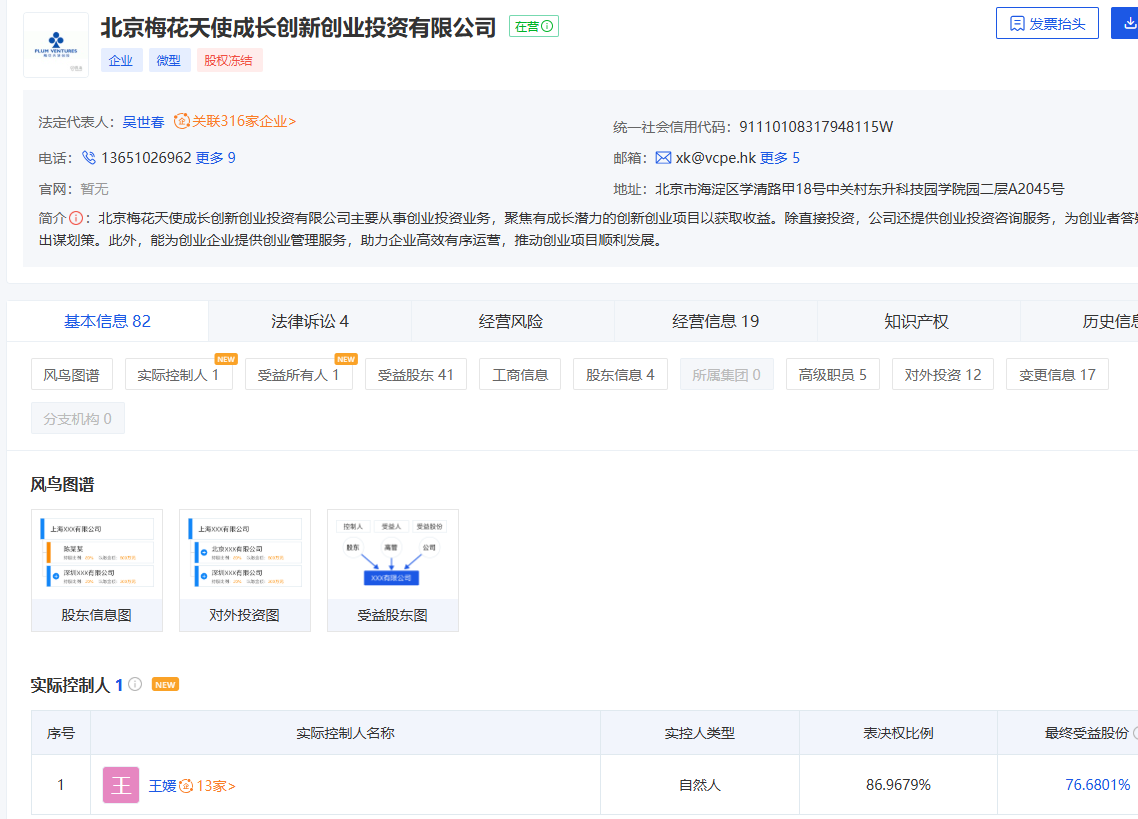Click the info icon next to 实际控制人 heading
Viewport: 1138px width, 819px height.
[135, 684]
